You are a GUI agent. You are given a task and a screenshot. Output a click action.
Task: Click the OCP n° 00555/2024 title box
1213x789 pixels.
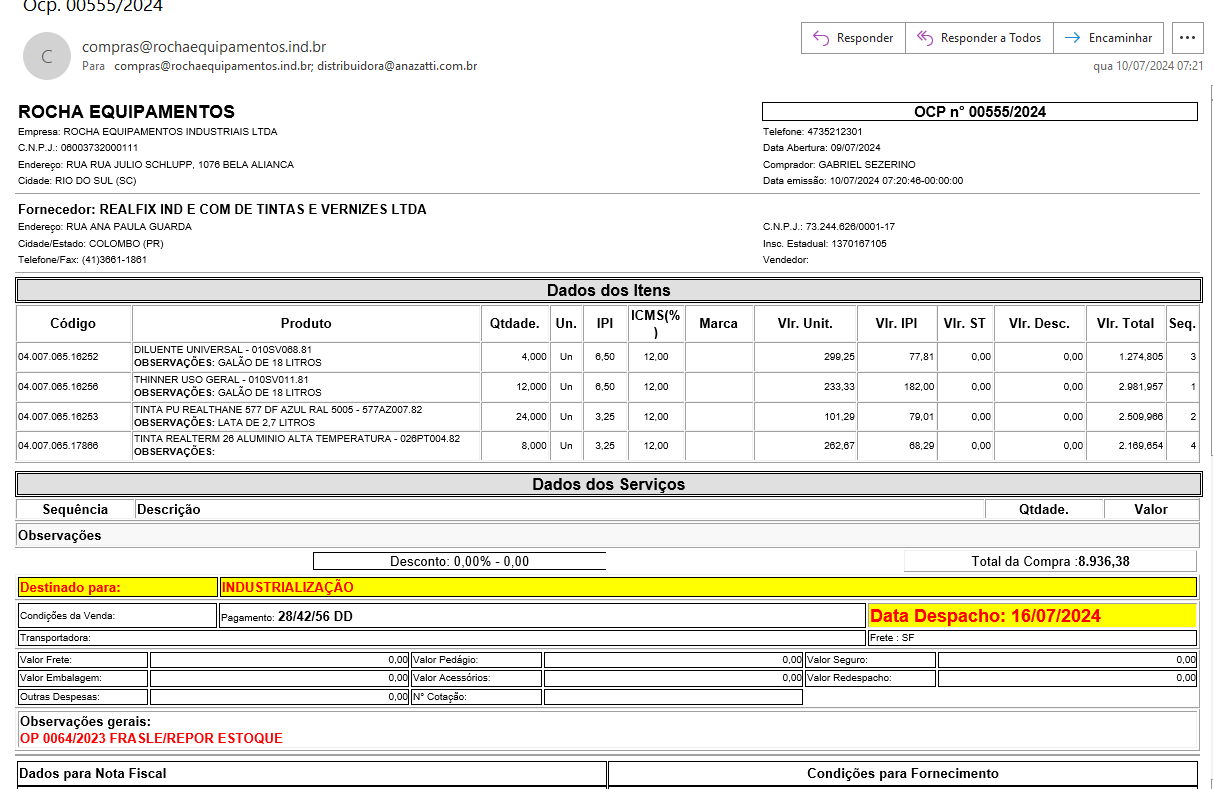[x=979, y=112]
